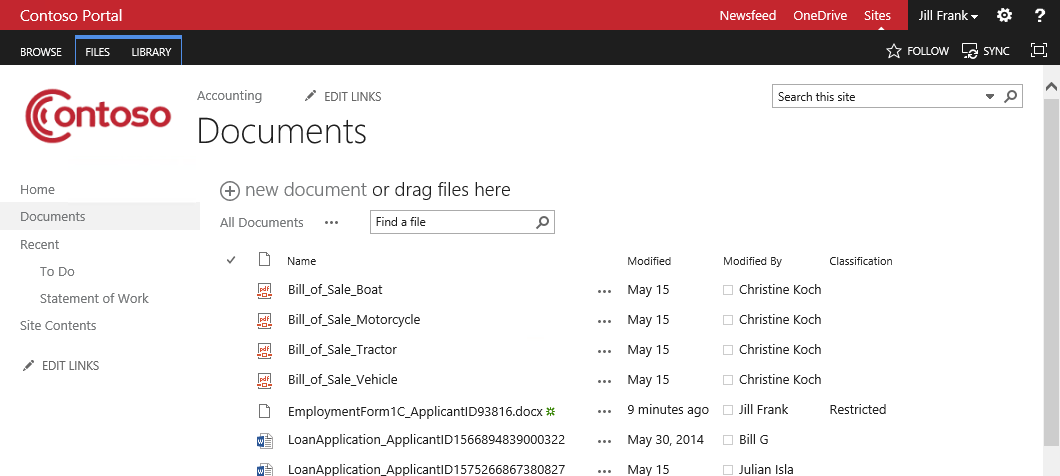Open LoanApplication_ApplicantID1575266867380827 file name
Viewport: 1060px width, 476px height.
pos(427,469)
